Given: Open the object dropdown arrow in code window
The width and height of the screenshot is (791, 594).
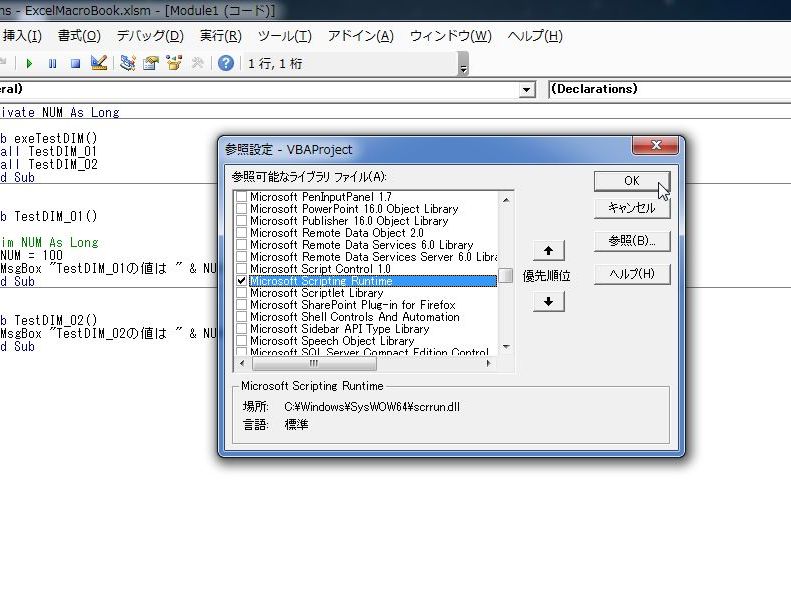Looking at the screenshot, I should pyautogui.click(x=527, y=90).
